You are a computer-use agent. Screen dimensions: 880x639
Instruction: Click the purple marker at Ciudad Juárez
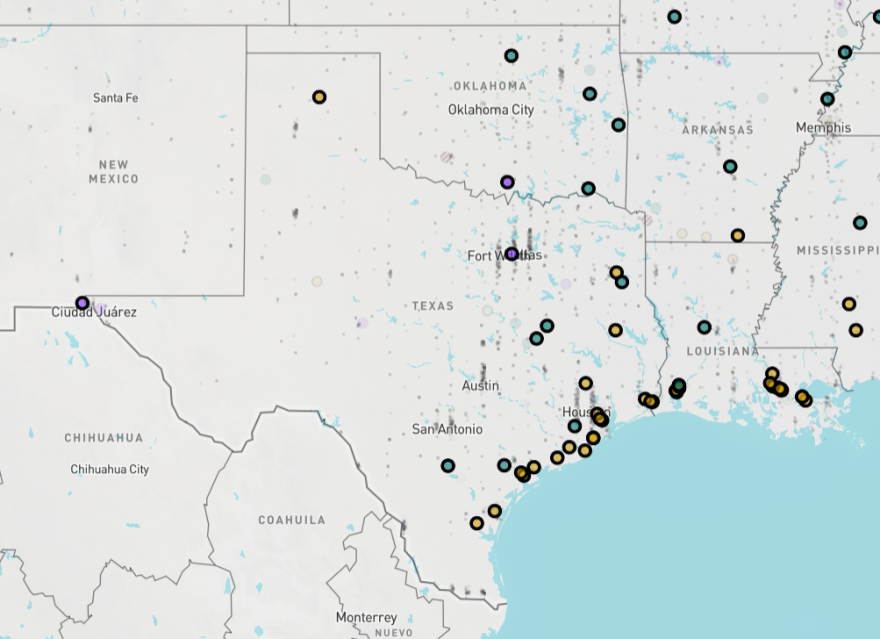[x=82, y=304]
